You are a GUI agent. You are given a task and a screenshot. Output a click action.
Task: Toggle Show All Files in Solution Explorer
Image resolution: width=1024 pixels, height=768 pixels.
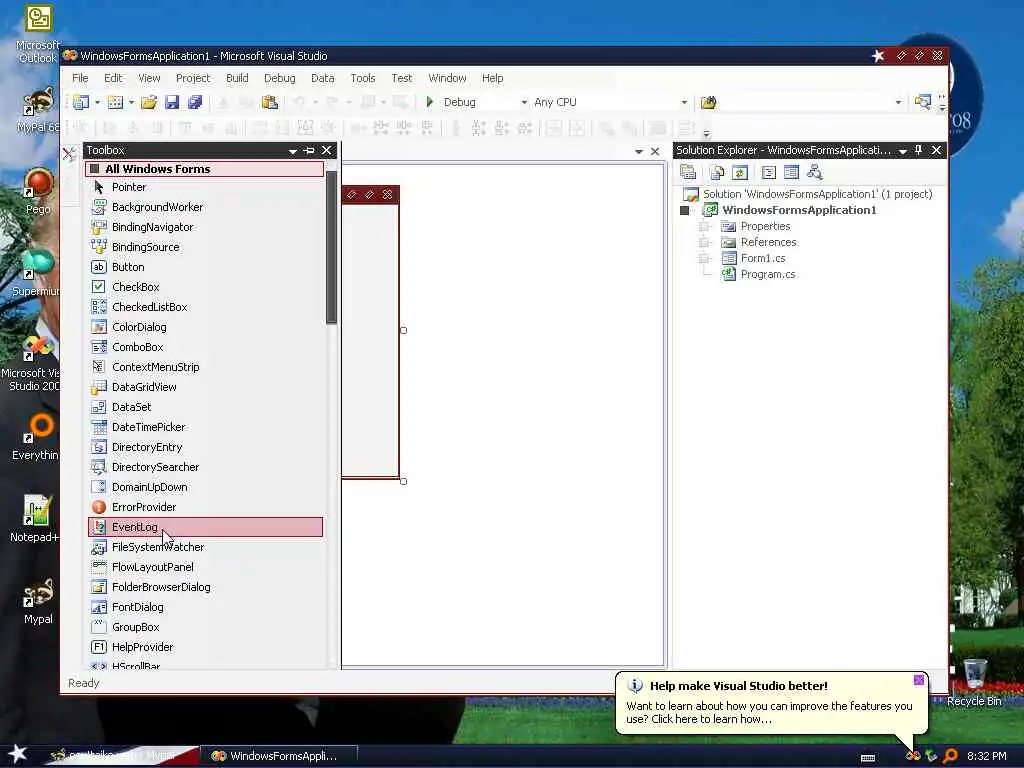717,172
